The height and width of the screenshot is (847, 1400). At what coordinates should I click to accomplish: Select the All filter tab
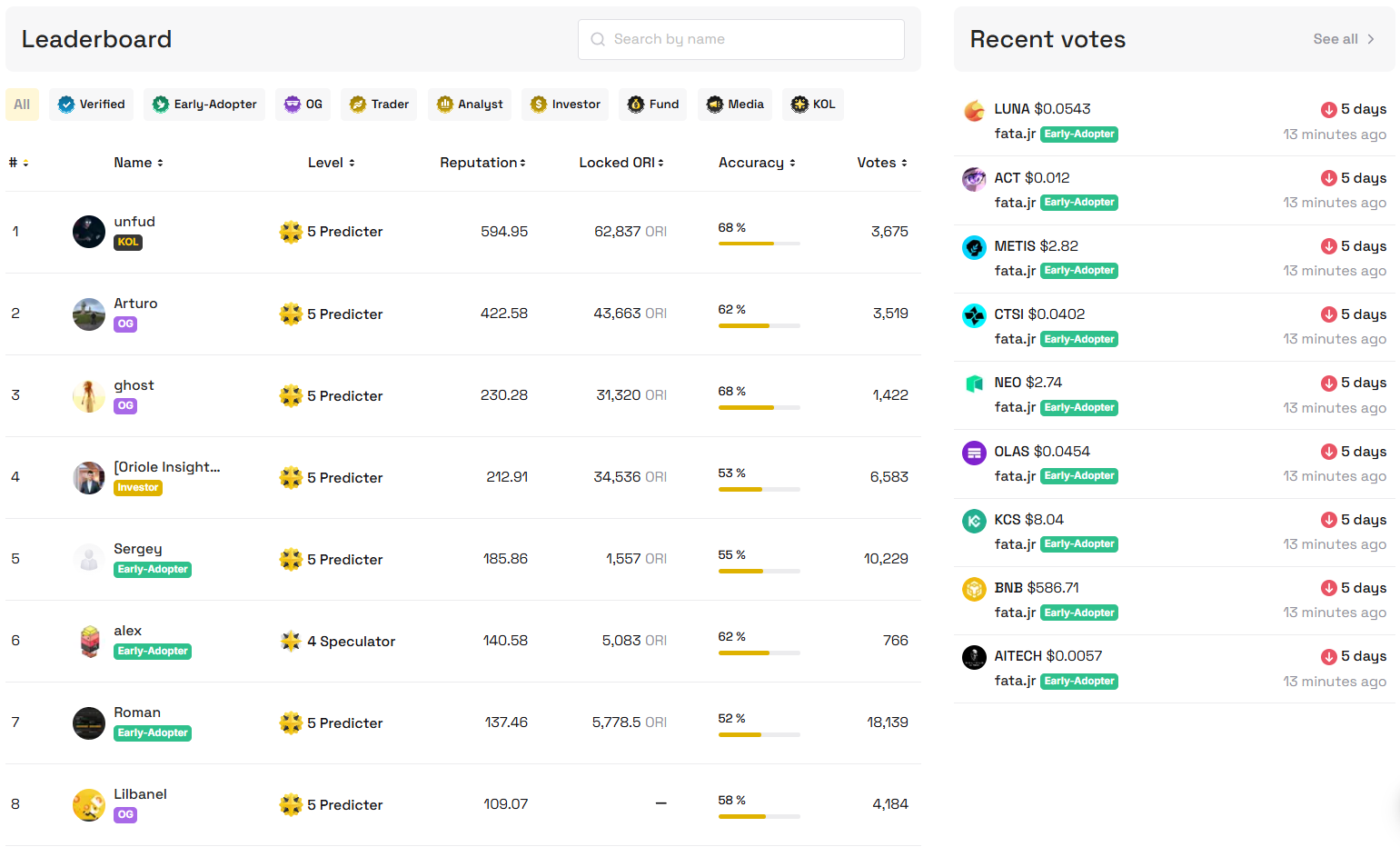click(x=22, y=105)
